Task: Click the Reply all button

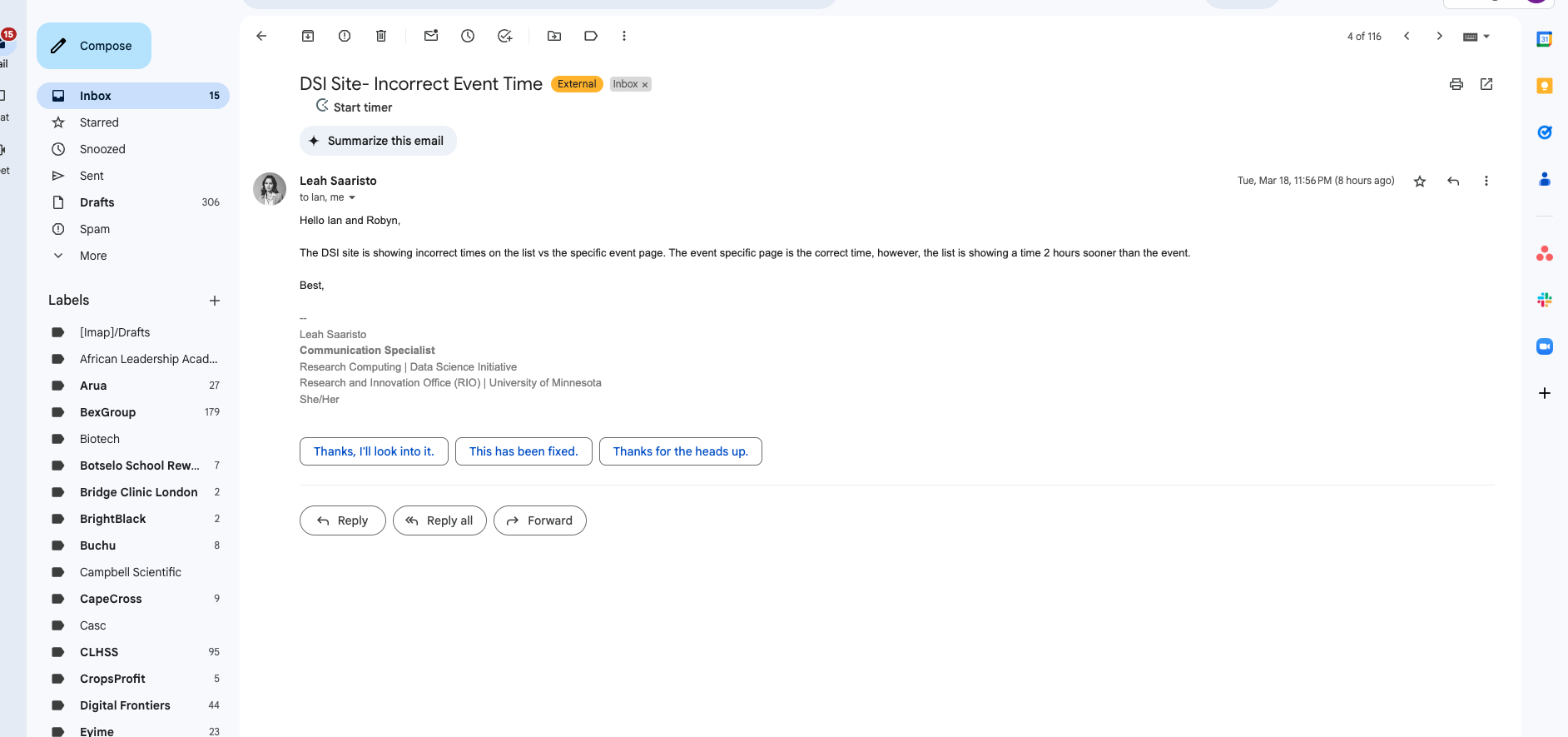Action: click(439, 520)
